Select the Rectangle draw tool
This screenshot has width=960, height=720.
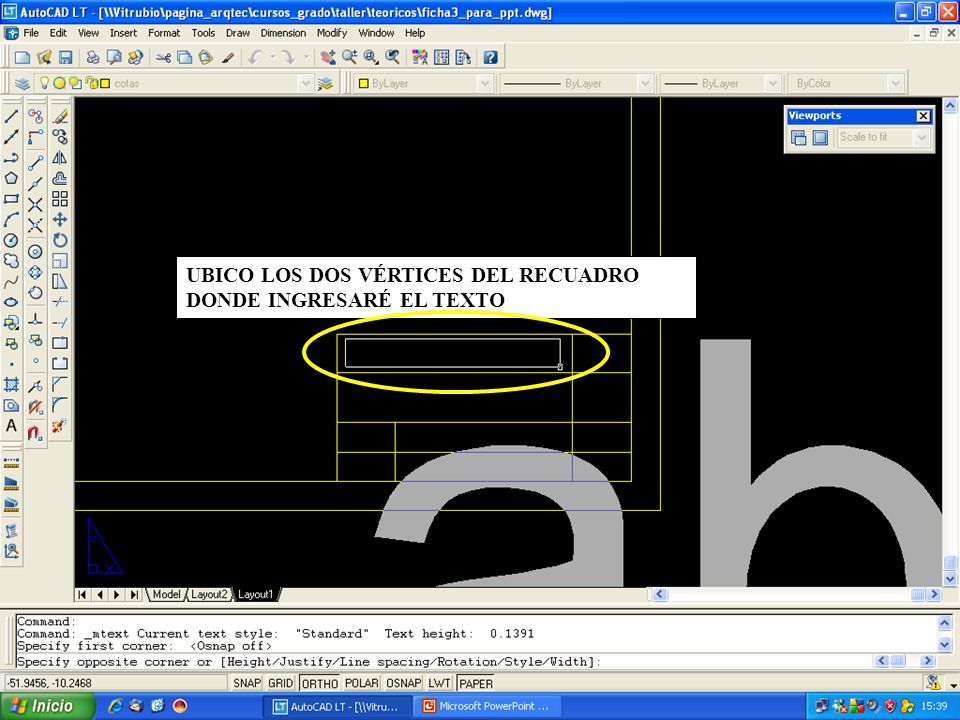click(11, 199)
